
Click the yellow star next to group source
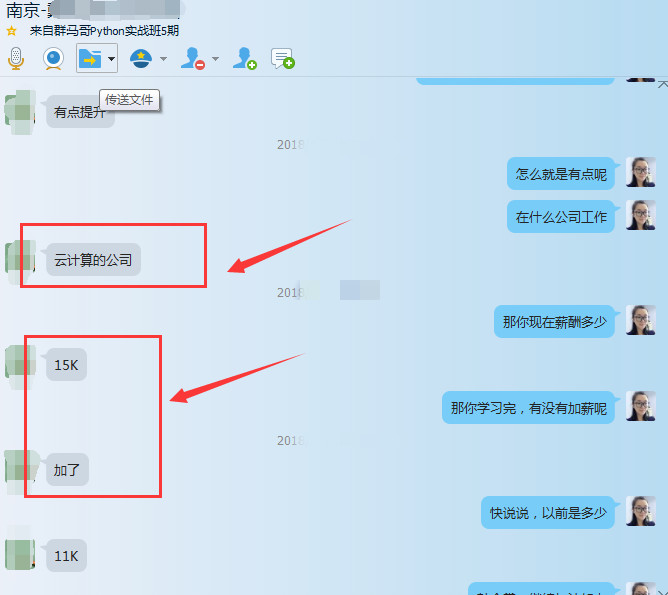[12, 31]
